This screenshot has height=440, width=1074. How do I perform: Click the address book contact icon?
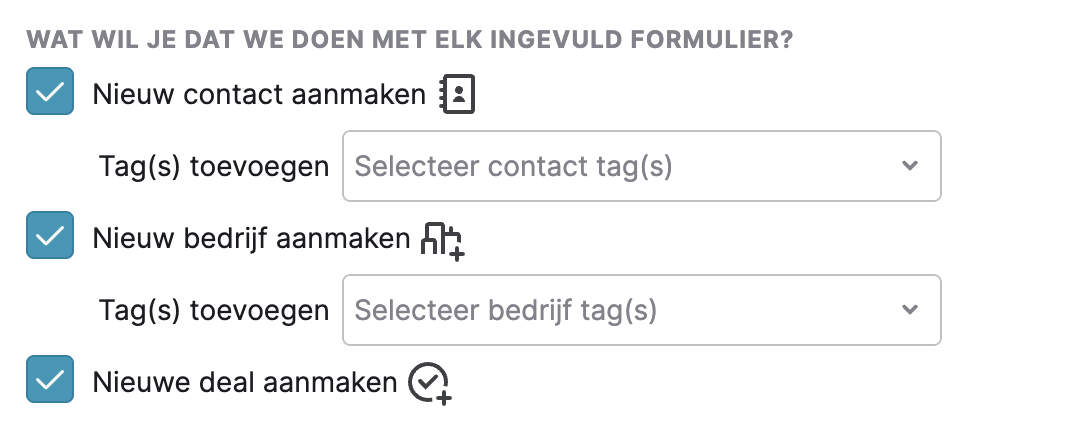tap(457, 94)
